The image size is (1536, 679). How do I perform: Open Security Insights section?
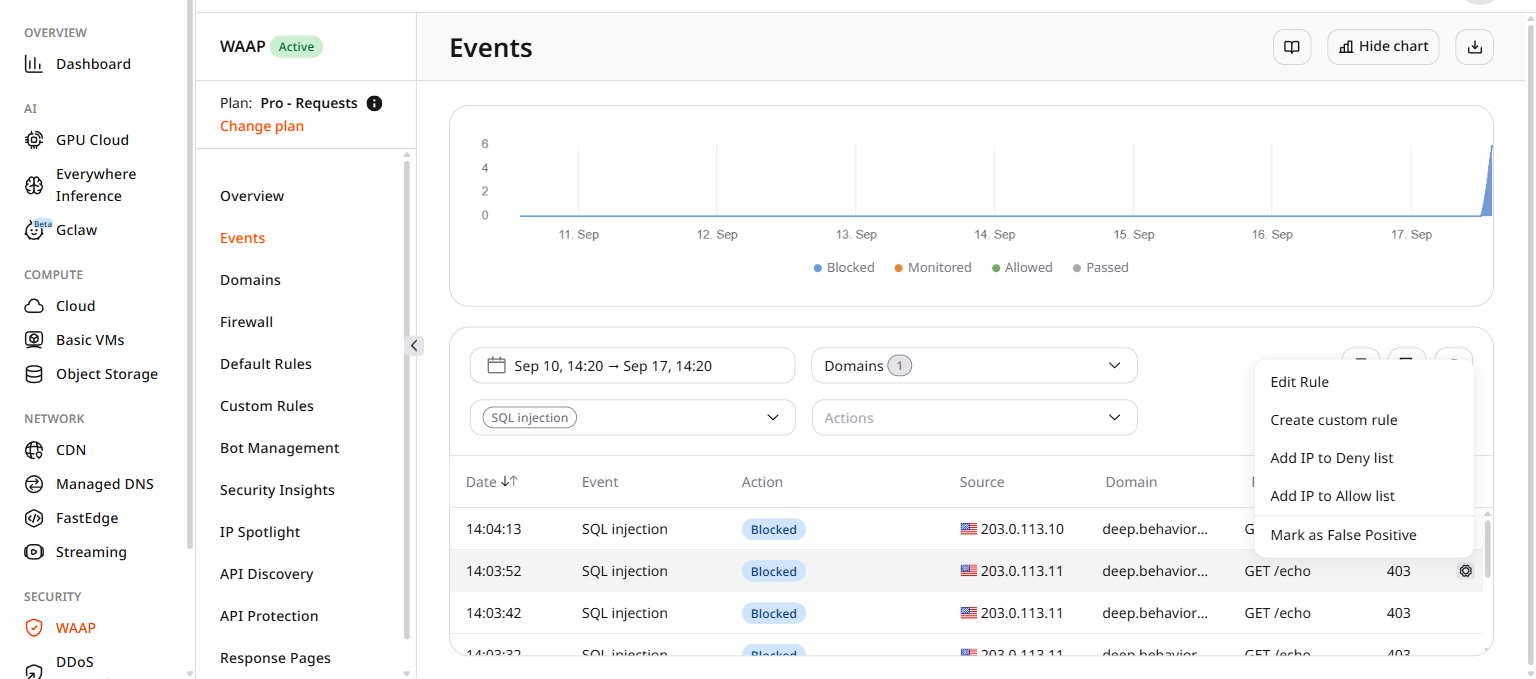click(277, 490)
